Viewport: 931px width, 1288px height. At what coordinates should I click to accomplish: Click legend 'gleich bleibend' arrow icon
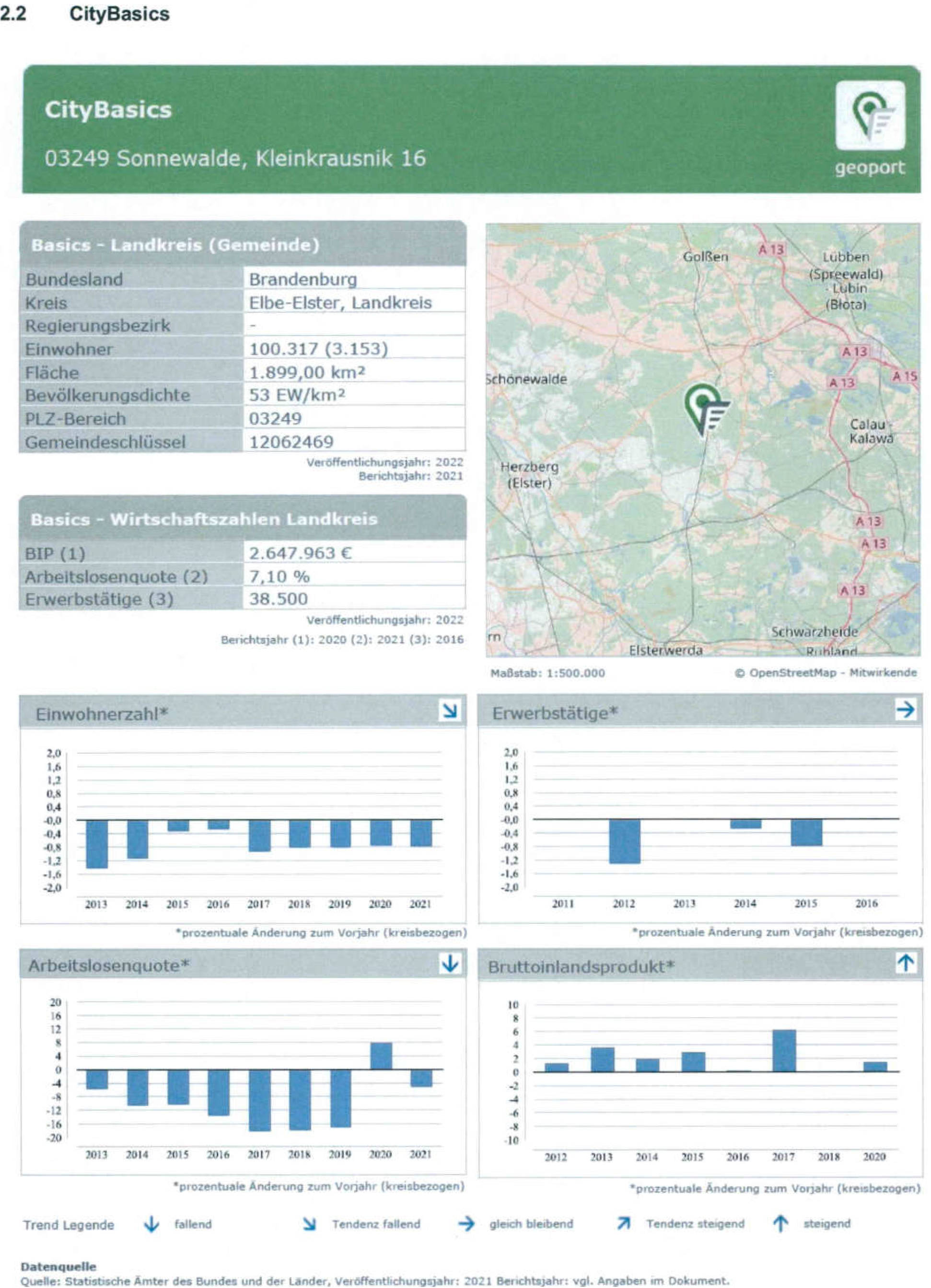466,1224
